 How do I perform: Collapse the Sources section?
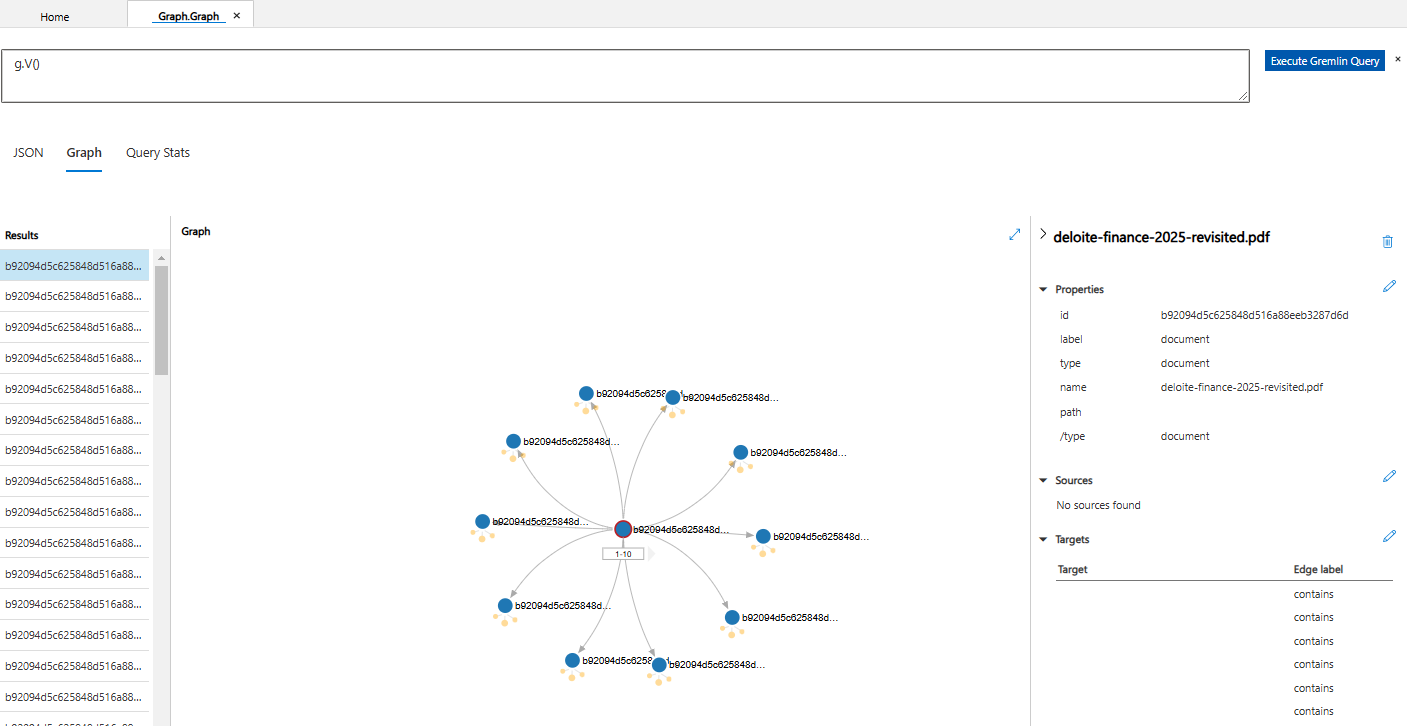tap(1043, 480)
